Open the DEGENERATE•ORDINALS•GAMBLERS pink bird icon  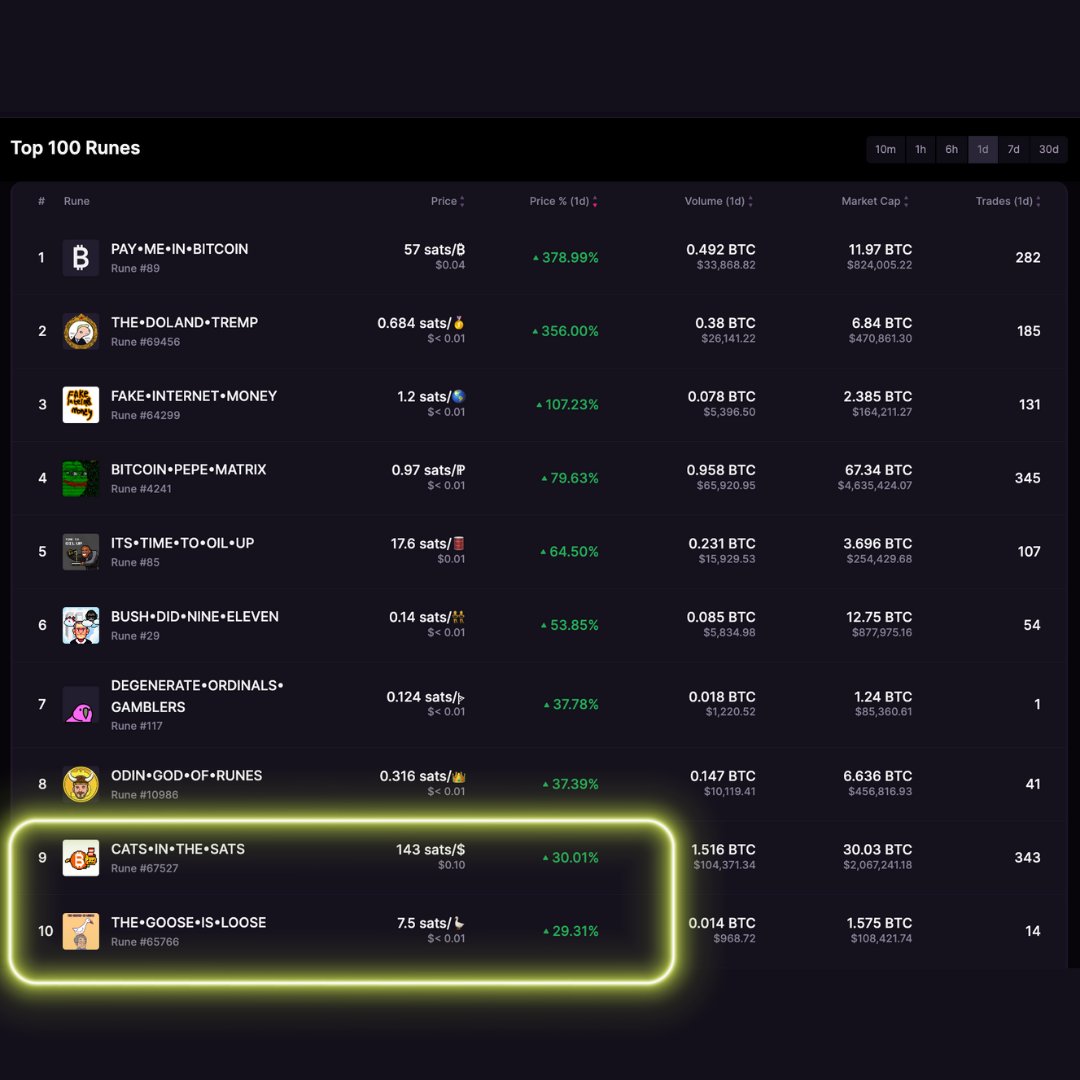[81, 705]
